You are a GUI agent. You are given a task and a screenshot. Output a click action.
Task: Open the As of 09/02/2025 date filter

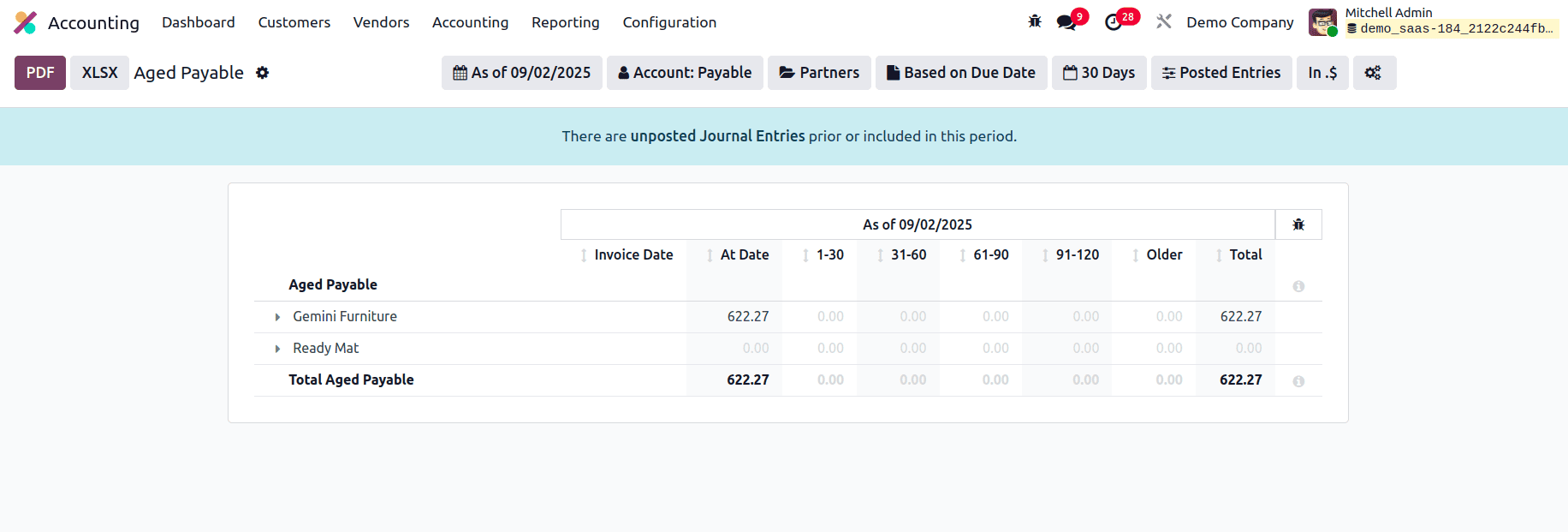pyautogui.click(x=521, y=73)
